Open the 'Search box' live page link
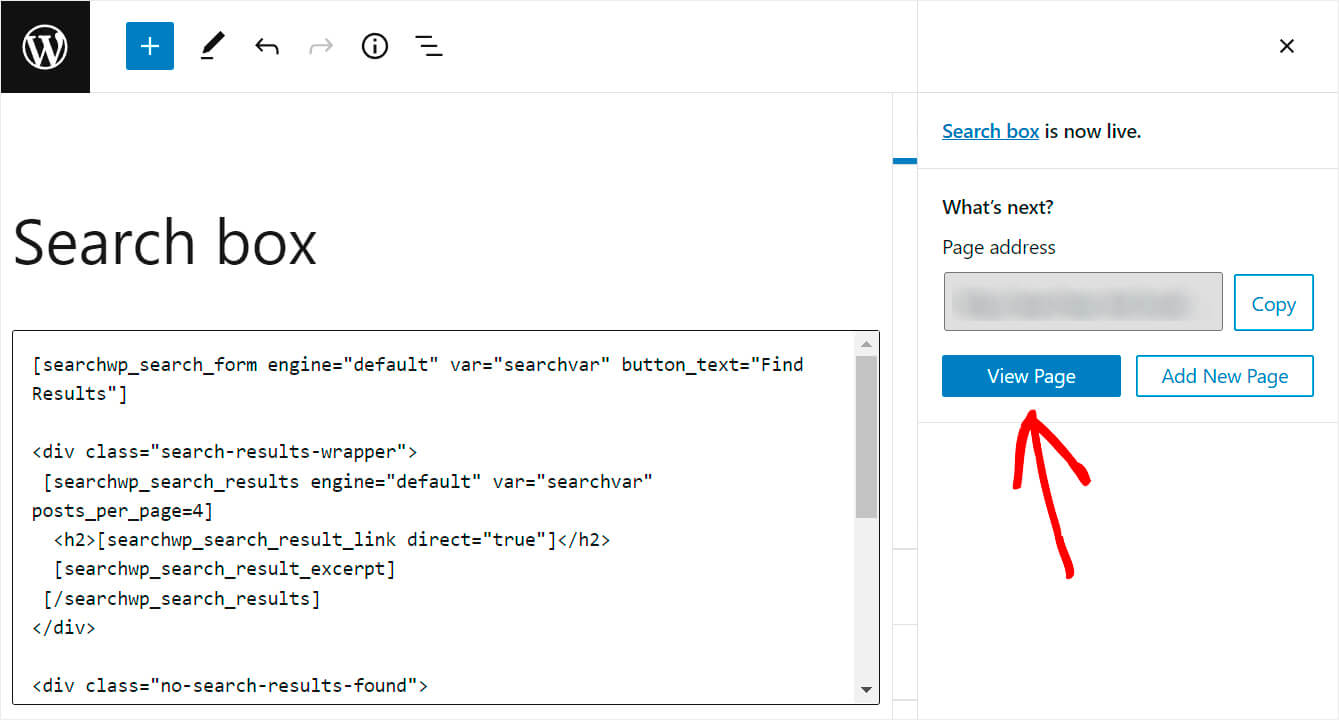The width and height of the screenshot is (1339, 720). point(990,130)
